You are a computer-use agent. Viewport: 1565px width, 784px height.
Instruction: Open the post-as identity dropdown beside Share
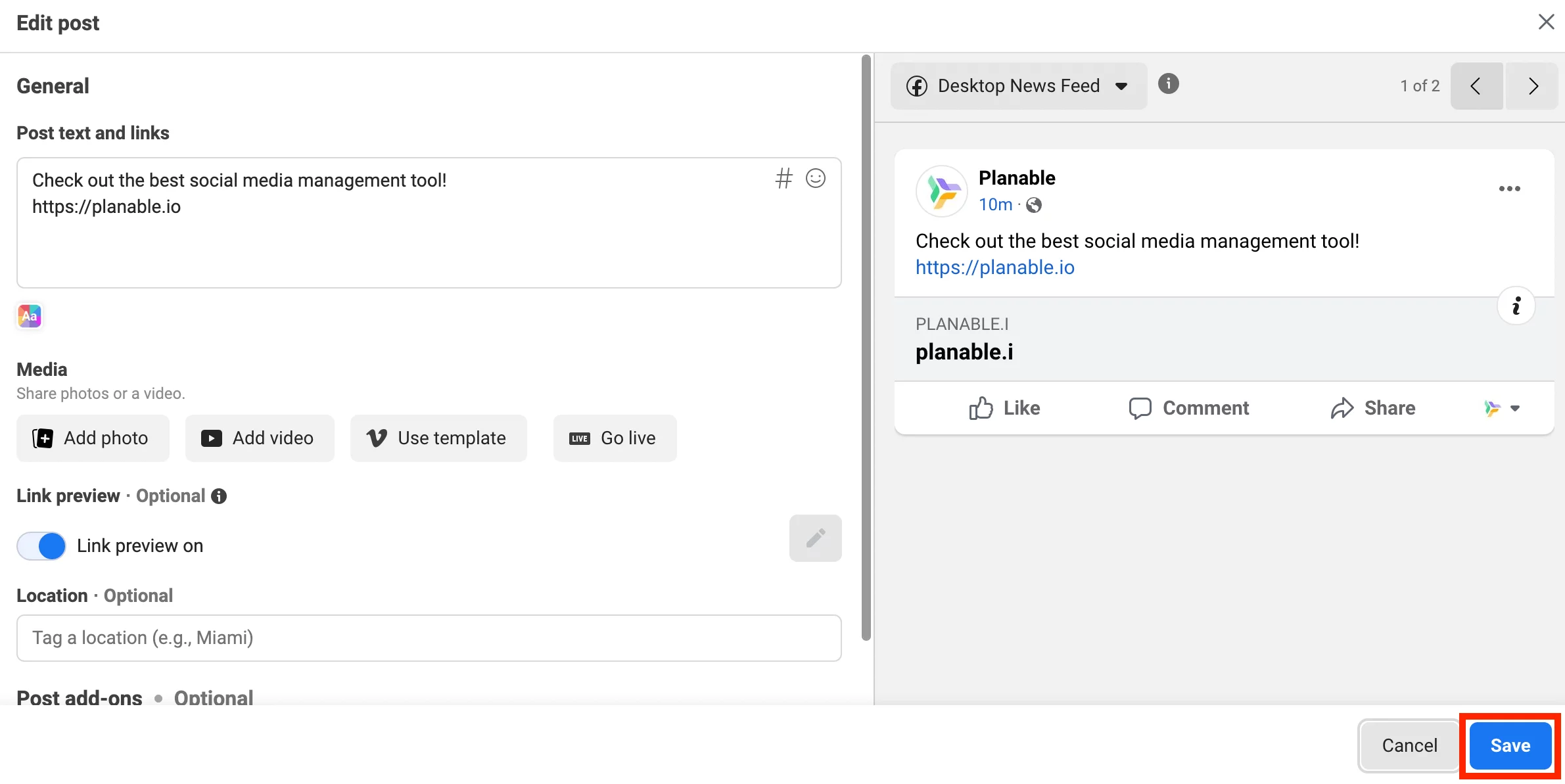[1501, 408]
